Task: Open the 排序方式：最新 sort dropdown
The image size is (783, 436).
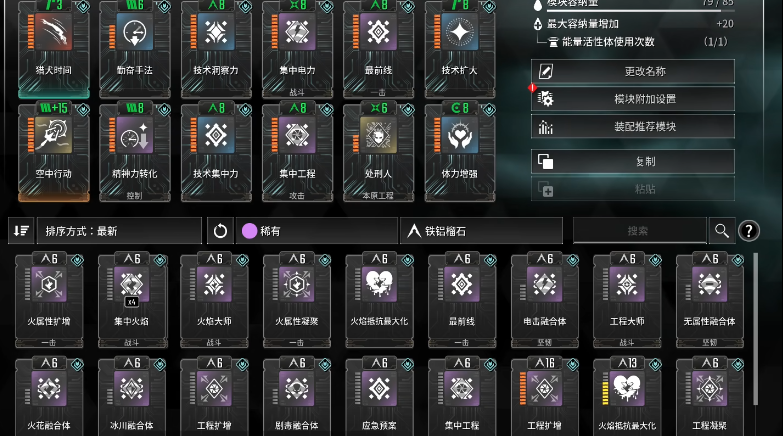Action: (119, 231)
